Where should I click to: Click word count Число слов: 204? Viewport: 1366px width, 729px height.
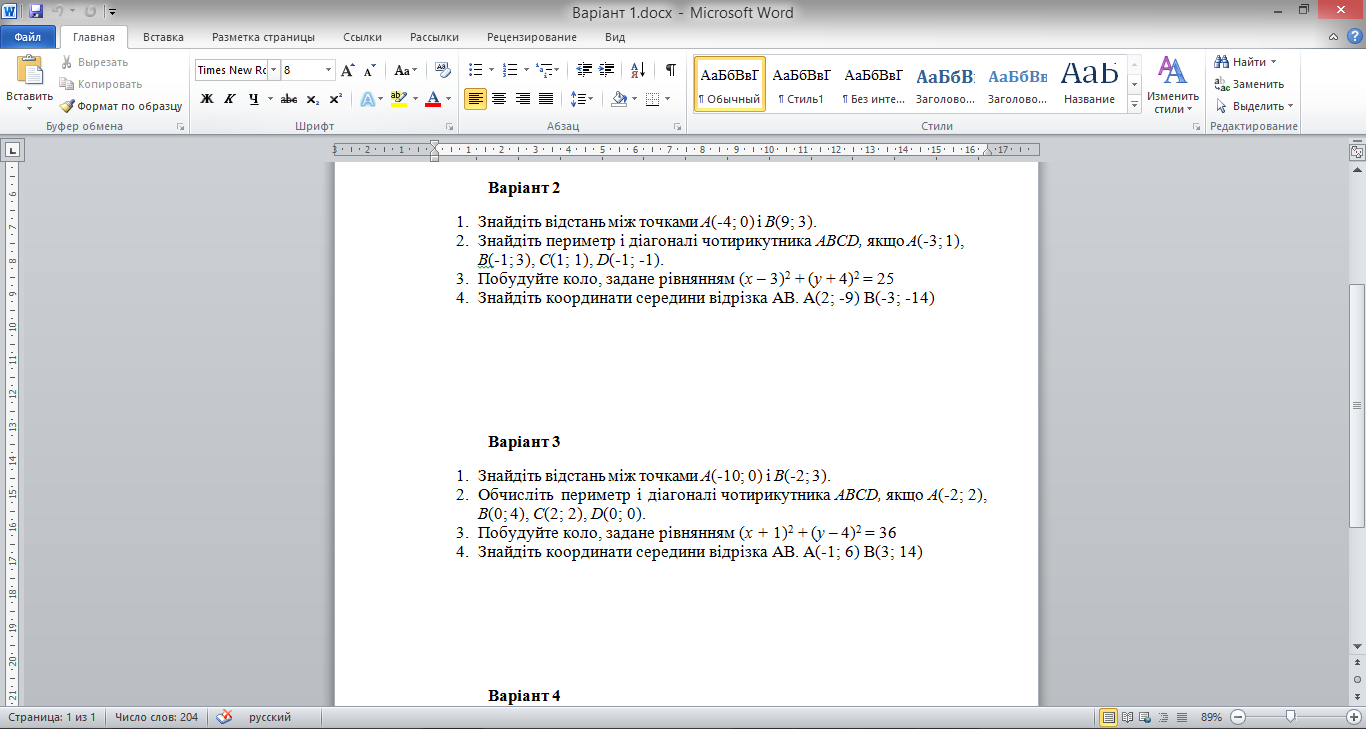pyautogui.click(x=156, y=717)
